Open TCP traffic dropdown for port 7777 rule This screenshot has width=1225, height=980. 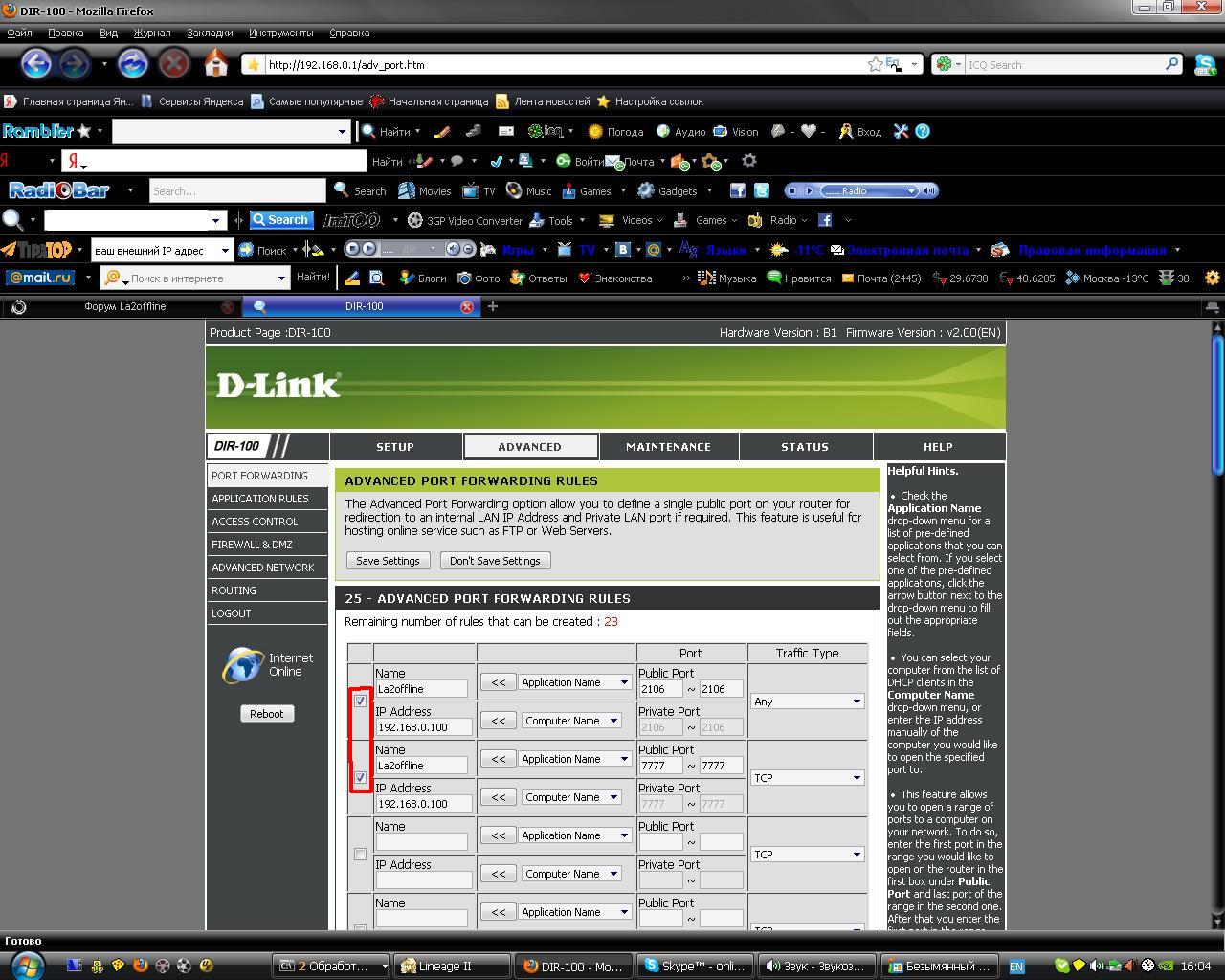808,778
